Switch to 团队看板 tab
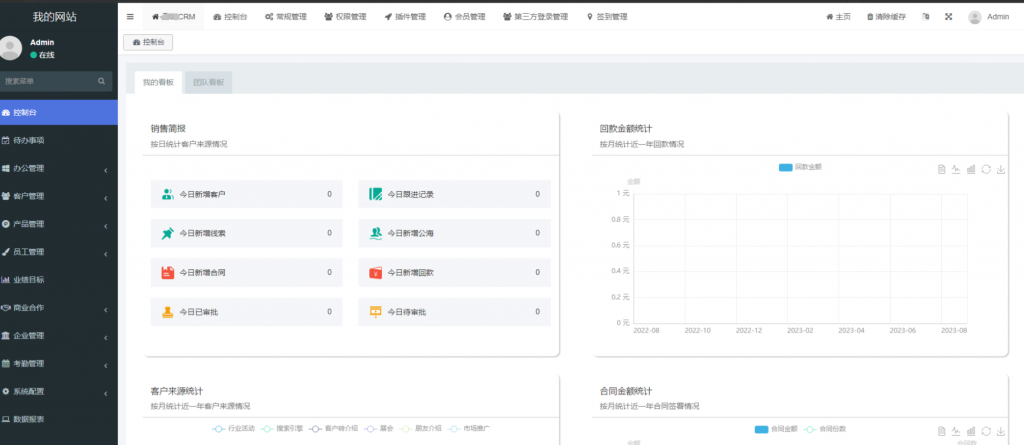The image size is (1024, 445). [x=208, y=82]
